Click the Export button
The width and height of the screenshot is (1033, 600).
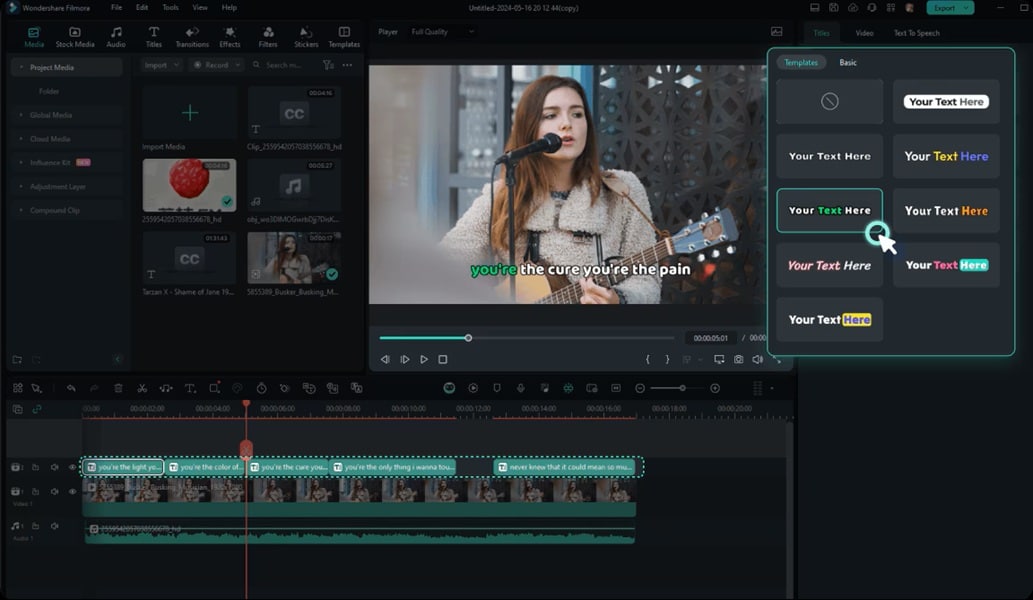pos(949,8)
